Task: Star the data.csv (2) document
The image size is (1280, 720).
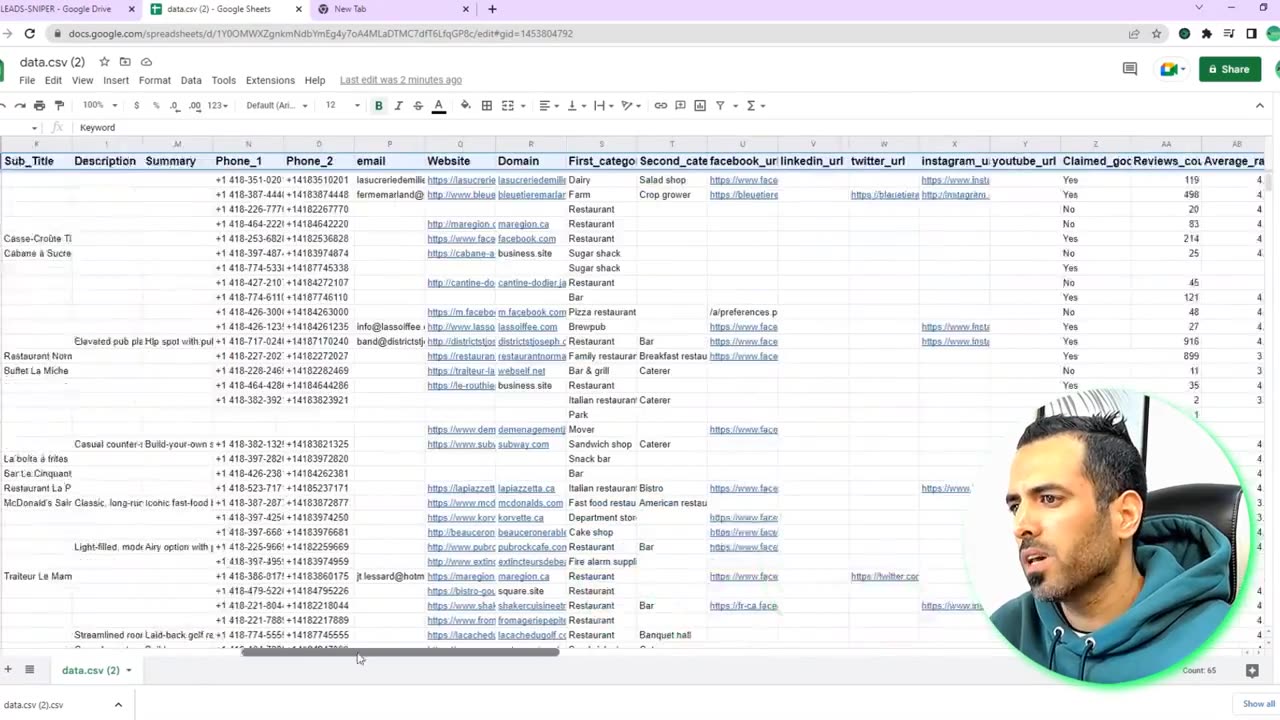Action: coord(104,62)
